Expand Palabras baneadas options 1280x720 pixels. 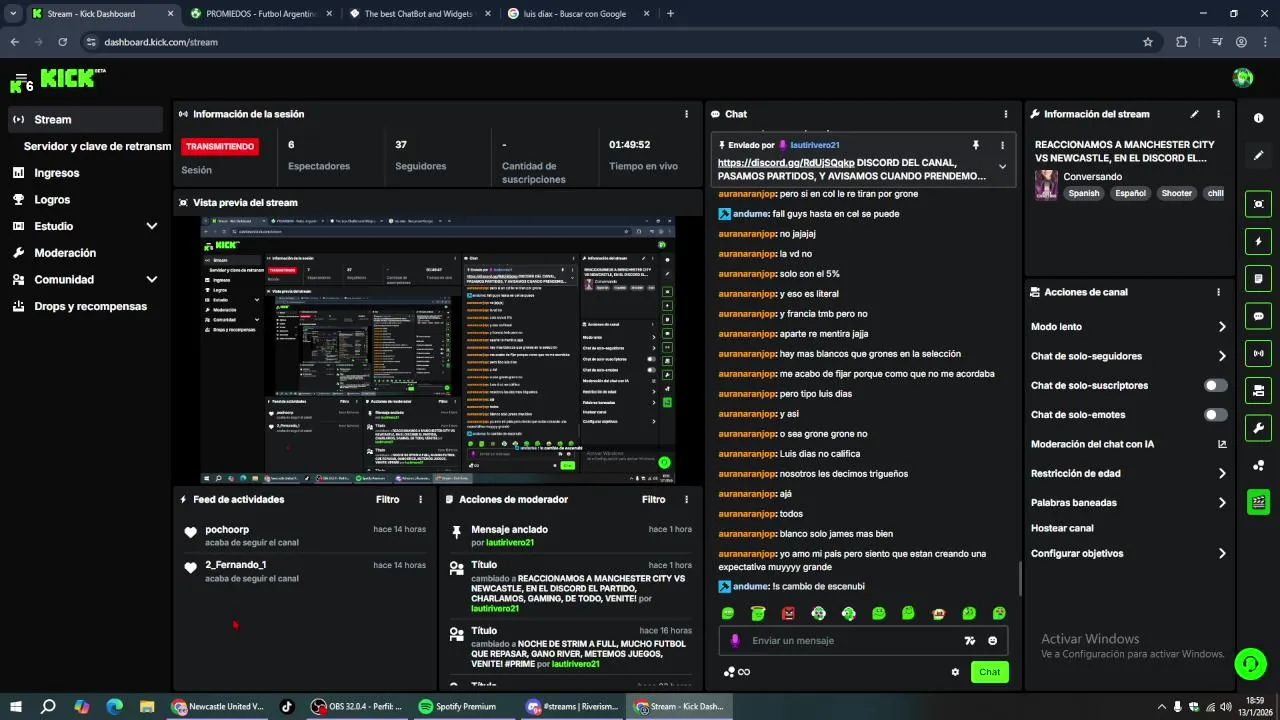(x=1222, y=503)
